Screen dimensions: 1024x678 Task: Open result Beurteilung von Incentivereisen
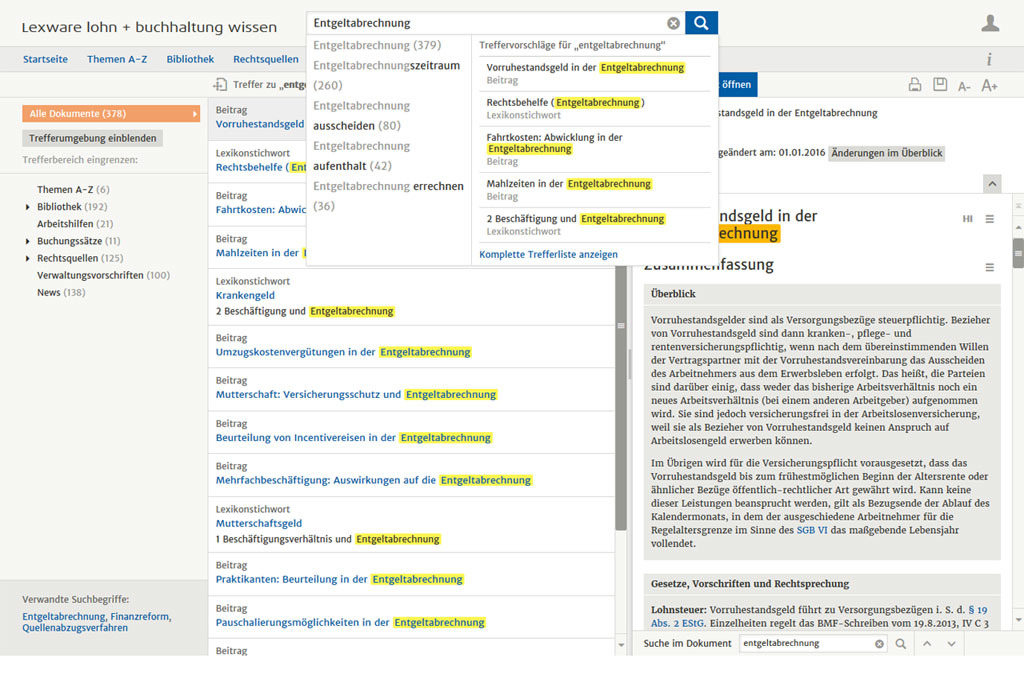[x=354, y=438]
